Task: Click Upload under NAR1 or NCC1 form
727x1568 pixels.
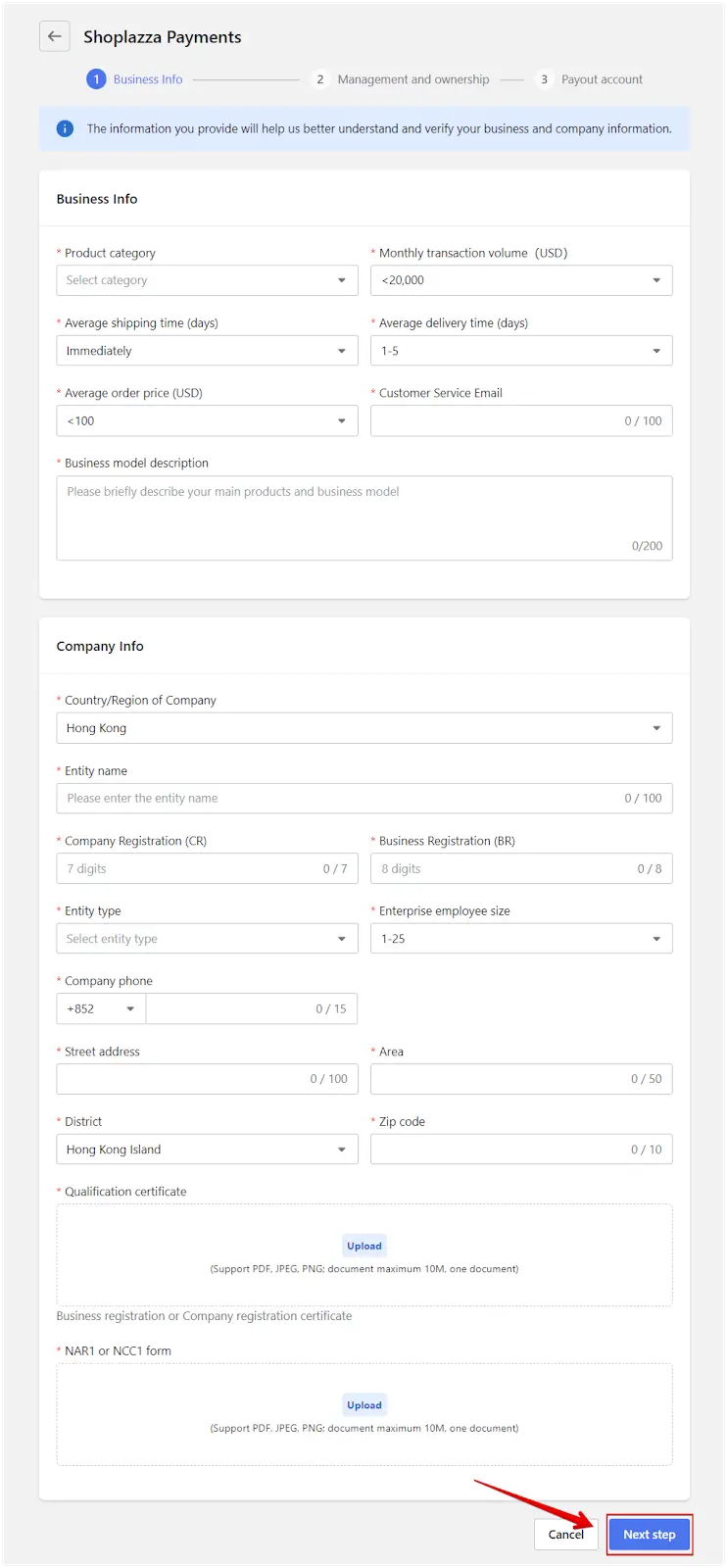Action: tap(364, 1405)
